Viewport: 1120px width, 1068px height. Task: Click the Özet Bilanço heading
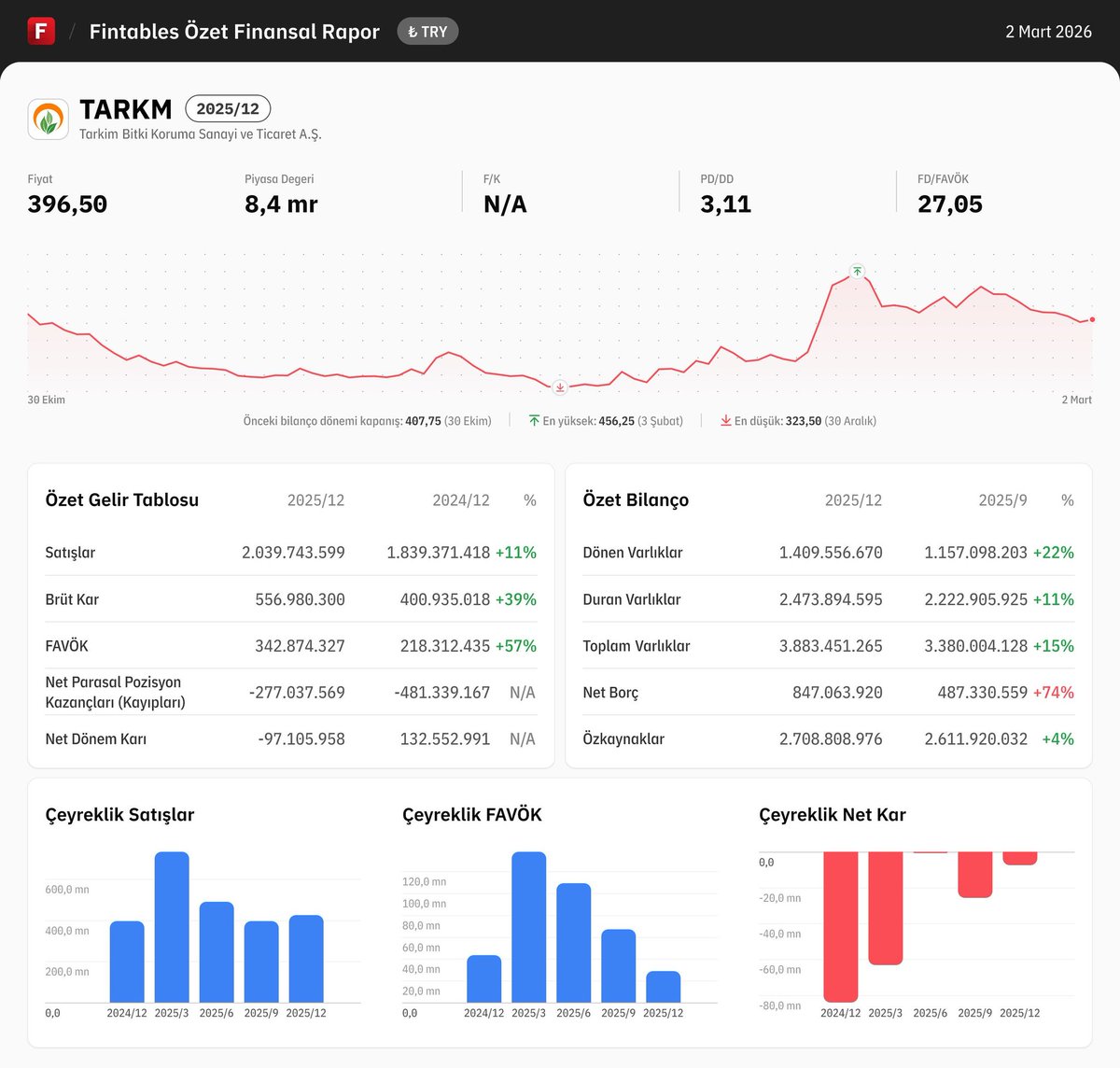click(636, 500)
